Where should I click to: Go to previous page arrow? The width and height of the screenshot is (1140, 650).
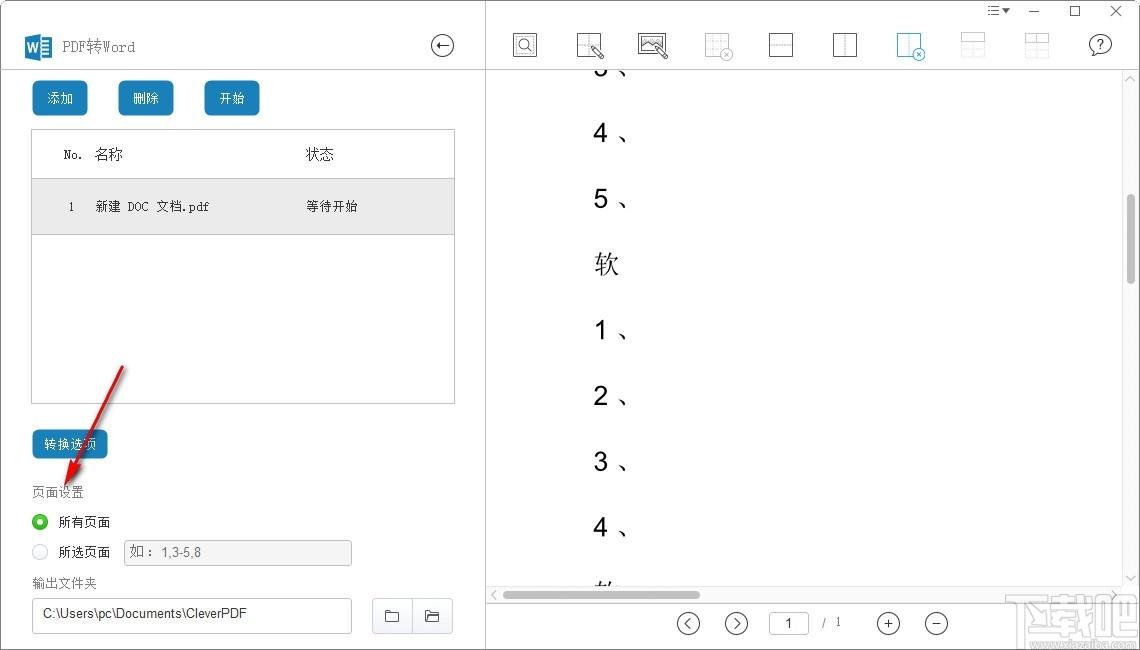689,623
